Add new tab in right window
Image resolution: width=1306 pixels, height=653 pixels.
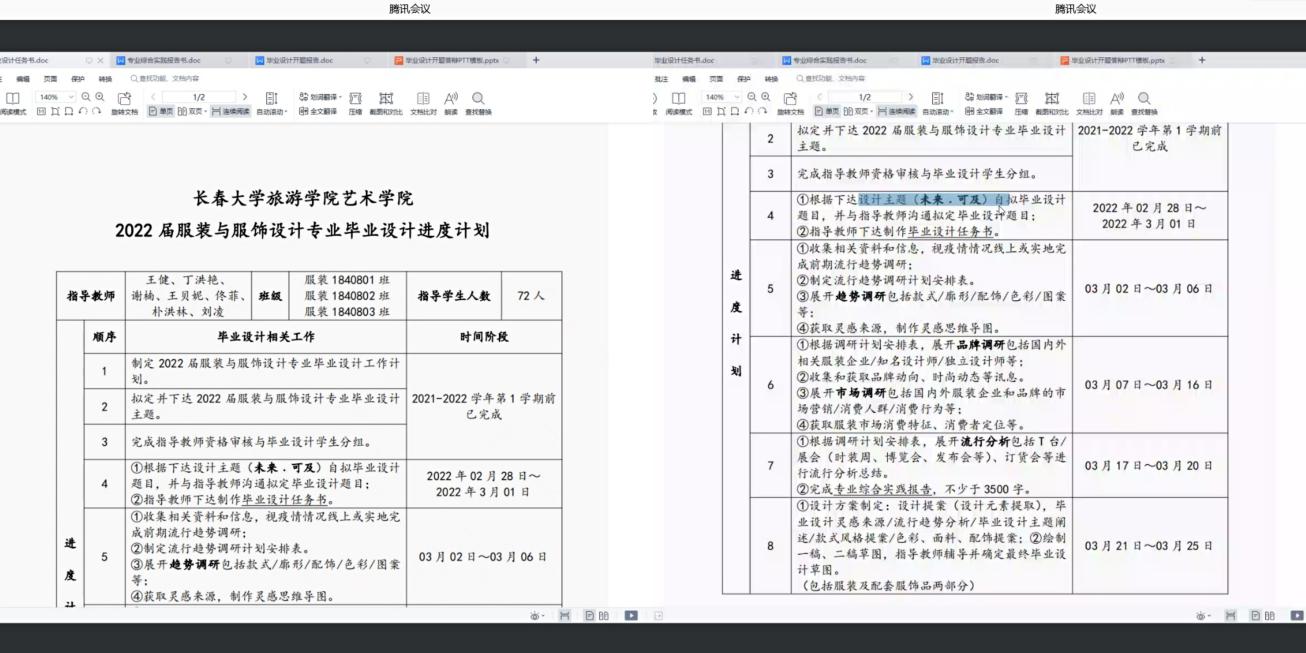coord(1202,60)
